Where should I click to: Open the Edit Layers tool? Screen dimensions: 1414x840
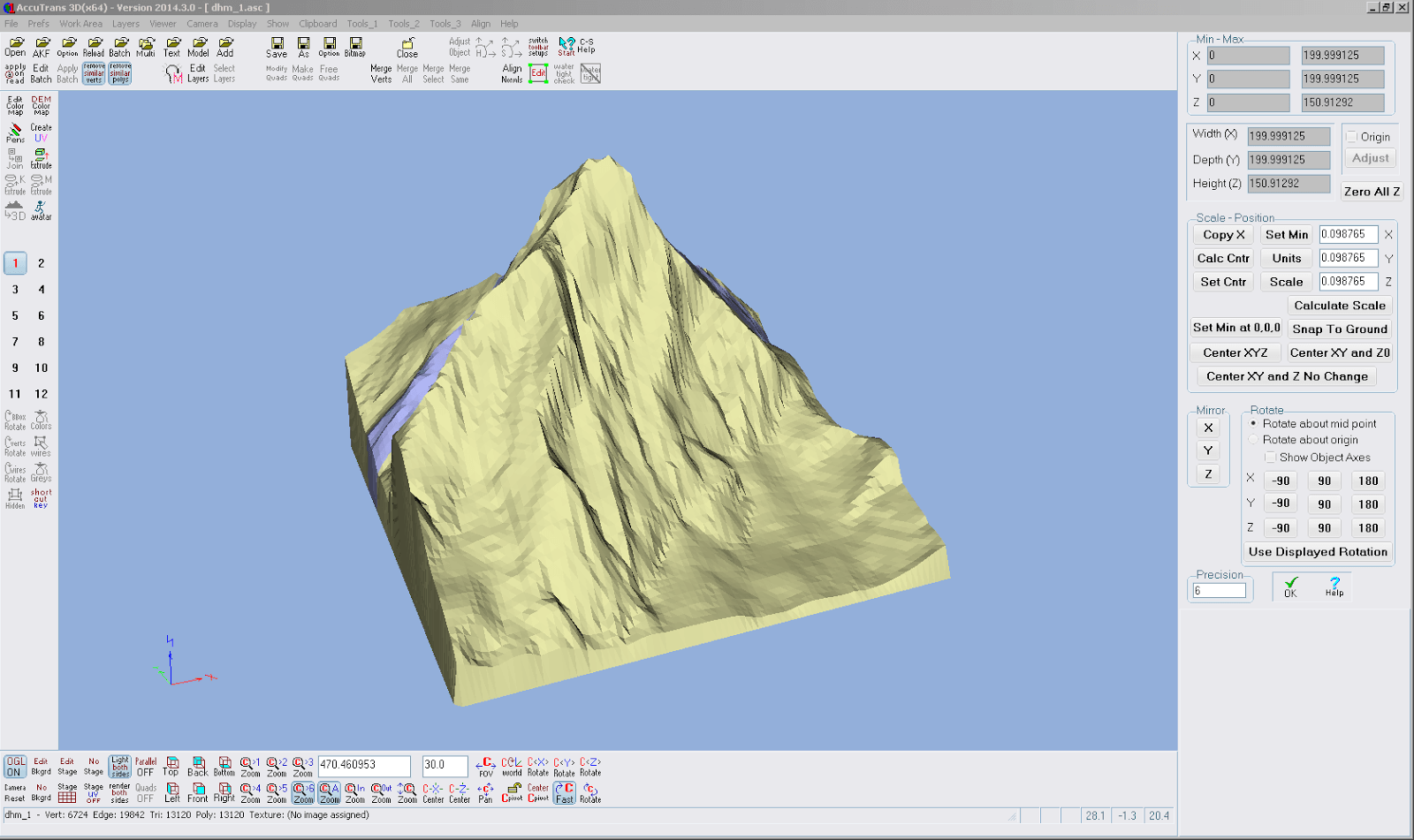pyautogui.click(x=199, y=71)
